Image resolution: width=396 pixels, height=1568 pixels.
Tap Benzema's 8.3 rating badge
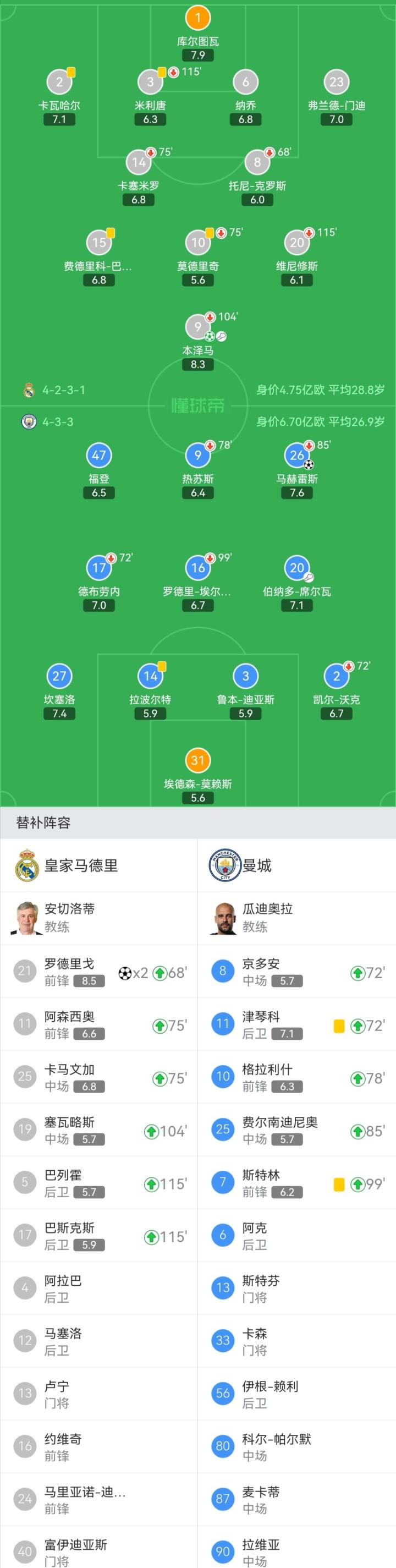pyautogui.click(x=197, y=365)
